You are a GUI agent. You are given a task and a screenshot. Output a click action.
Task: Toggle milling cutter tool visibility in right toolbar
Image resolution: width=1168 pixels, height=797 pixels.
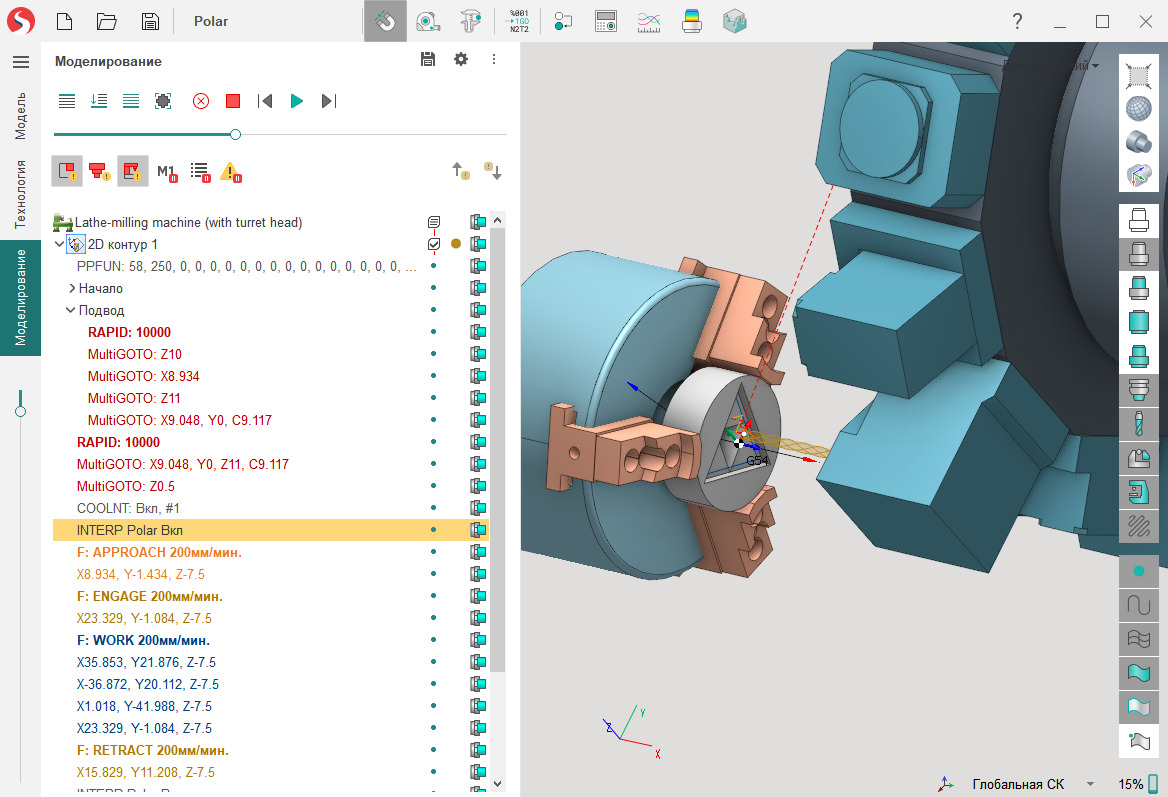click(1138, 424)
